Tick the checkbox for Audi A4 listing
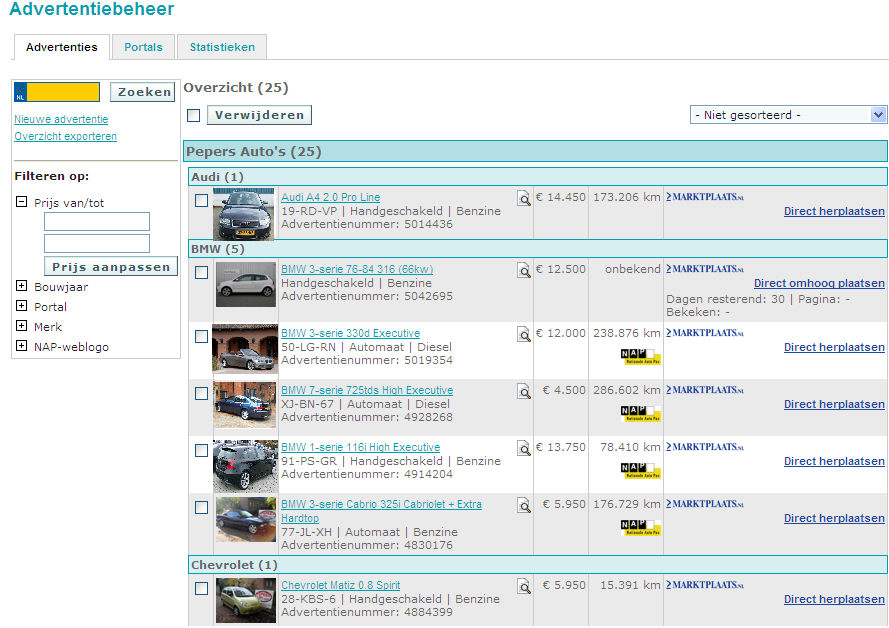Viewport: 889px width, 628px height. (201, 200)
